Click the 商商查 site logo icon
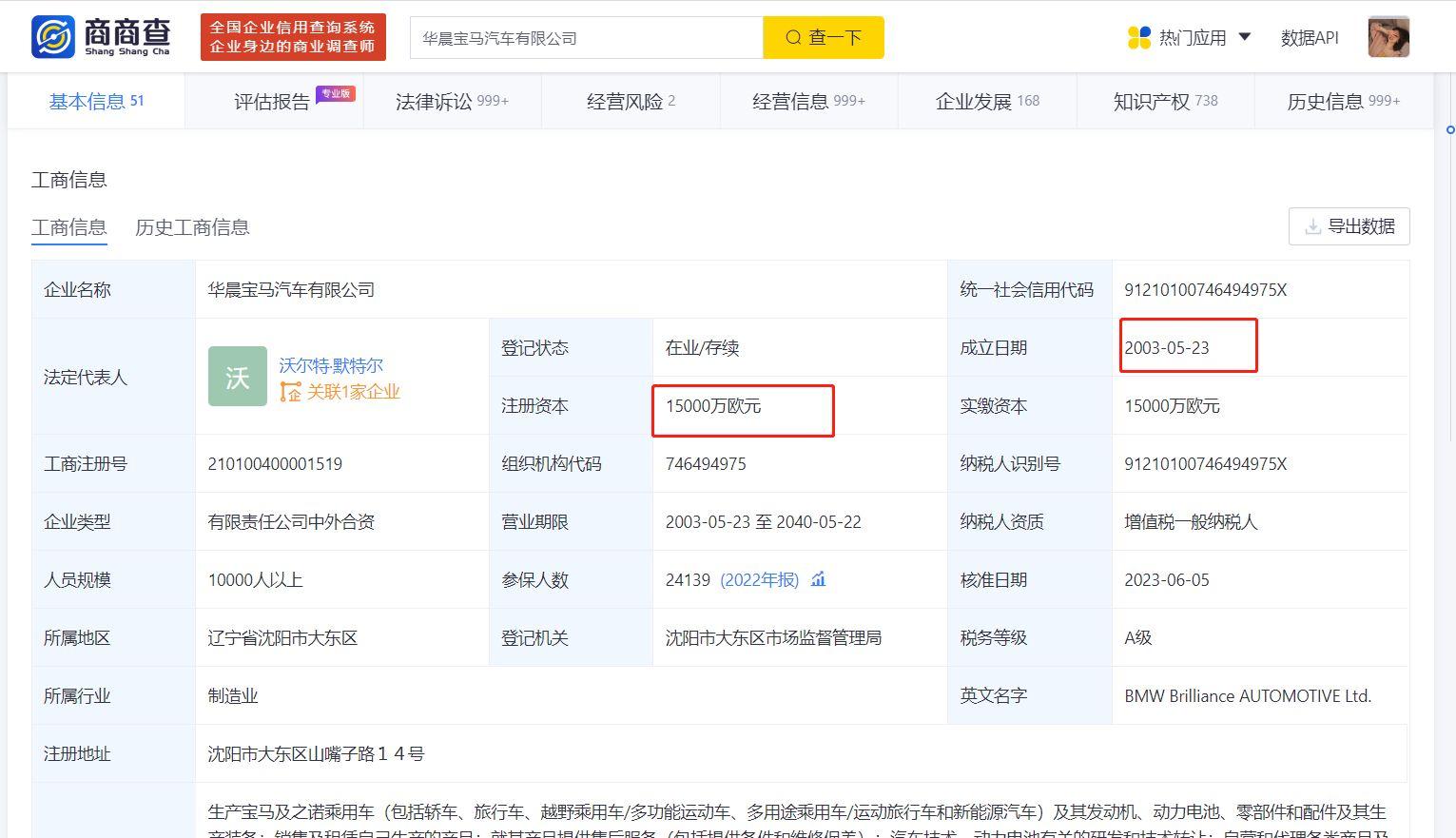This screenshot has width=1456, height=838. click(x=52, y=36)
